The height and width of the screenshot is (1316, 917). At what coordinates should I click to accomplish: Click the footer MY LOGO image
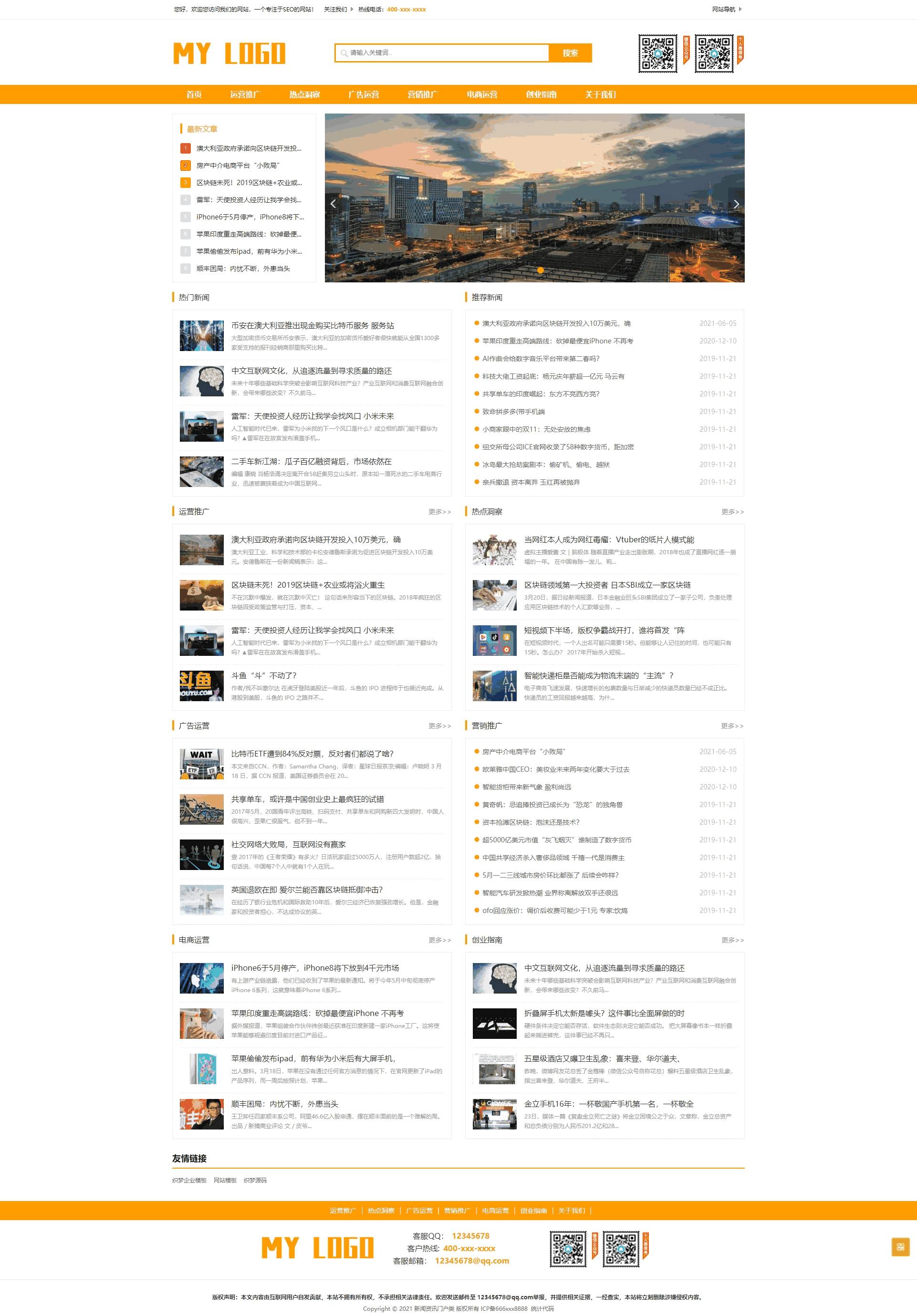(317, 1248)
